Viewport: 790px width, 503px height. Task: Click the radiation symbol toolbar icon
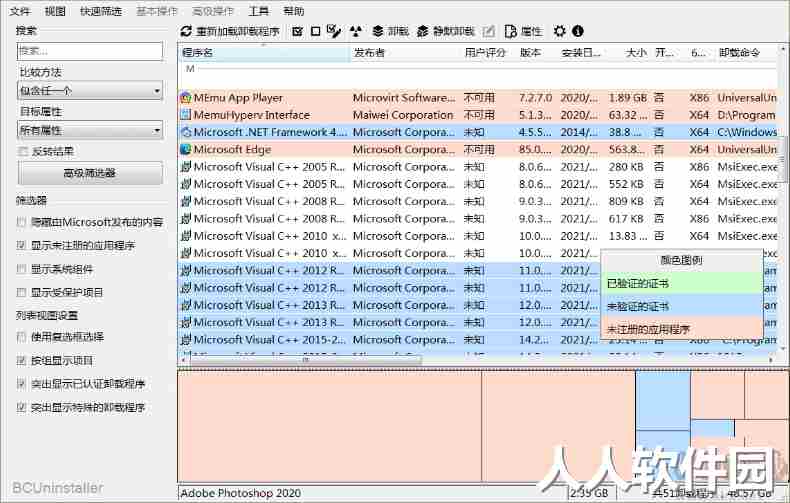pos(356,31)
